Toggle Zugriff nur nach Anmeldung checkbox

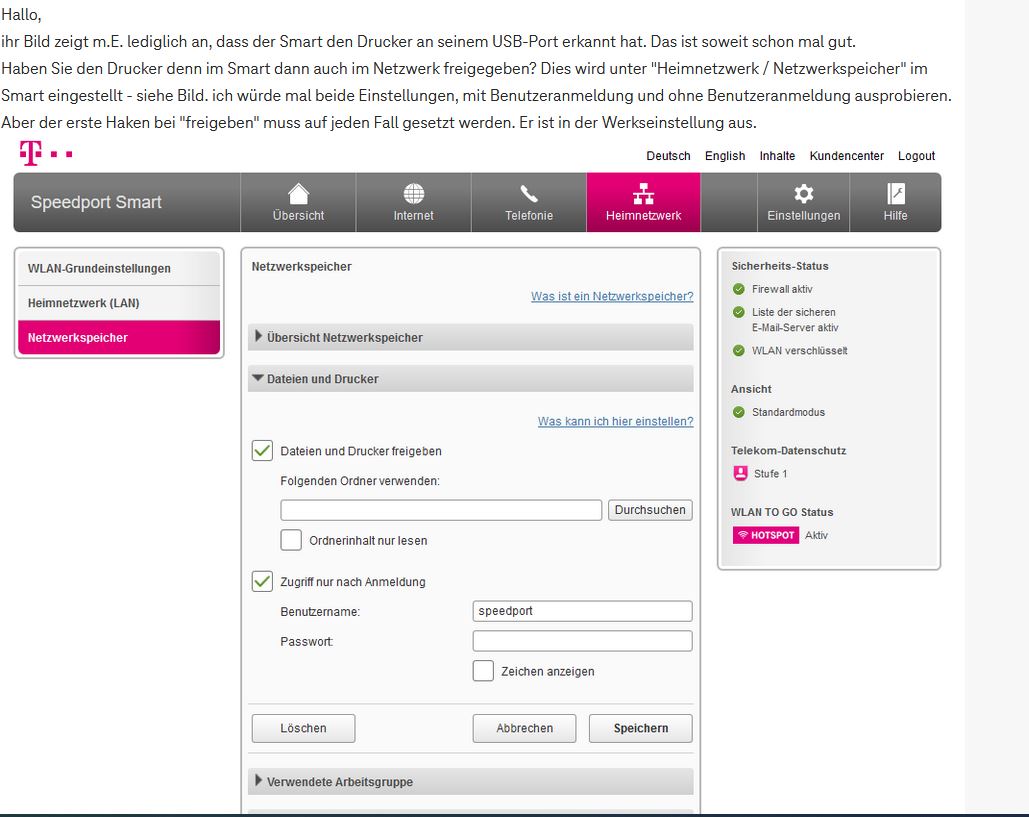[262, 581]
